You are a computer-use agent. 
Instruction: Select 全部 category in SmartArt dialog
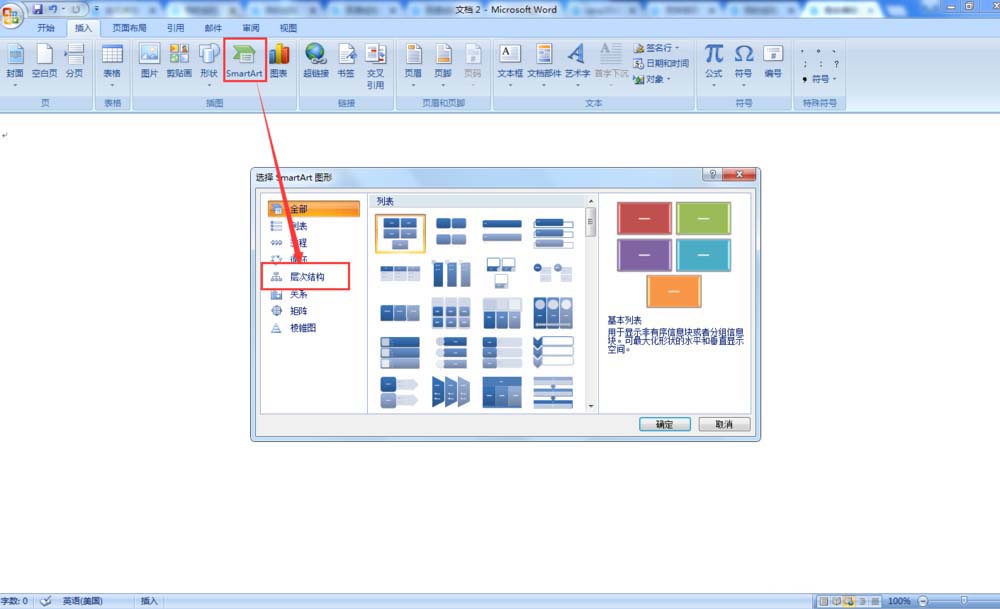click(314, 209)
